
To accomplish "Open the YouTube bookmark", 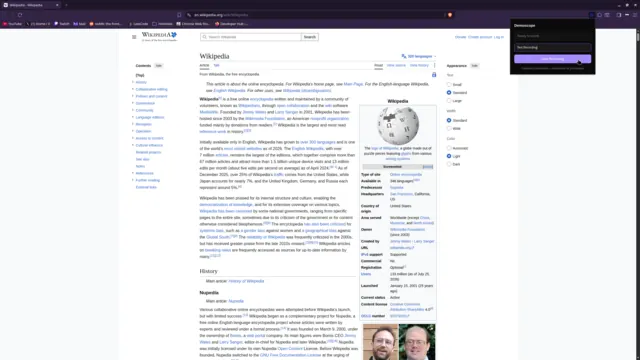I will pyautogui.click(x=12, y=24).
